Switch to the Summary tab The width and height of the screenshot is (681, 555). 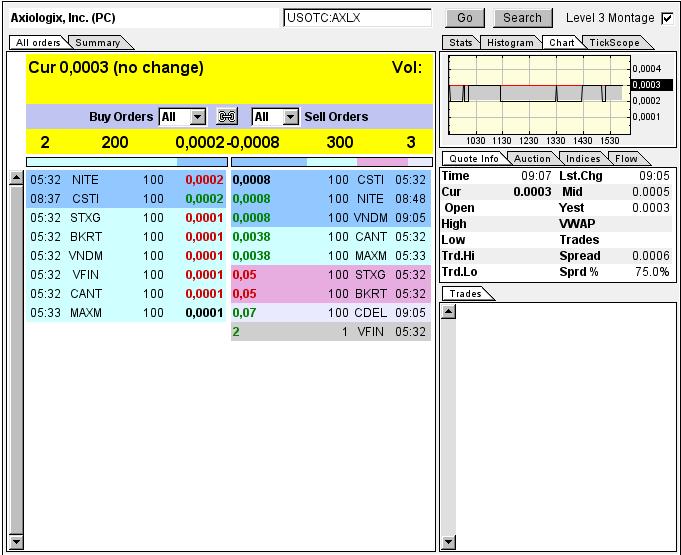[x=98, y=42]
